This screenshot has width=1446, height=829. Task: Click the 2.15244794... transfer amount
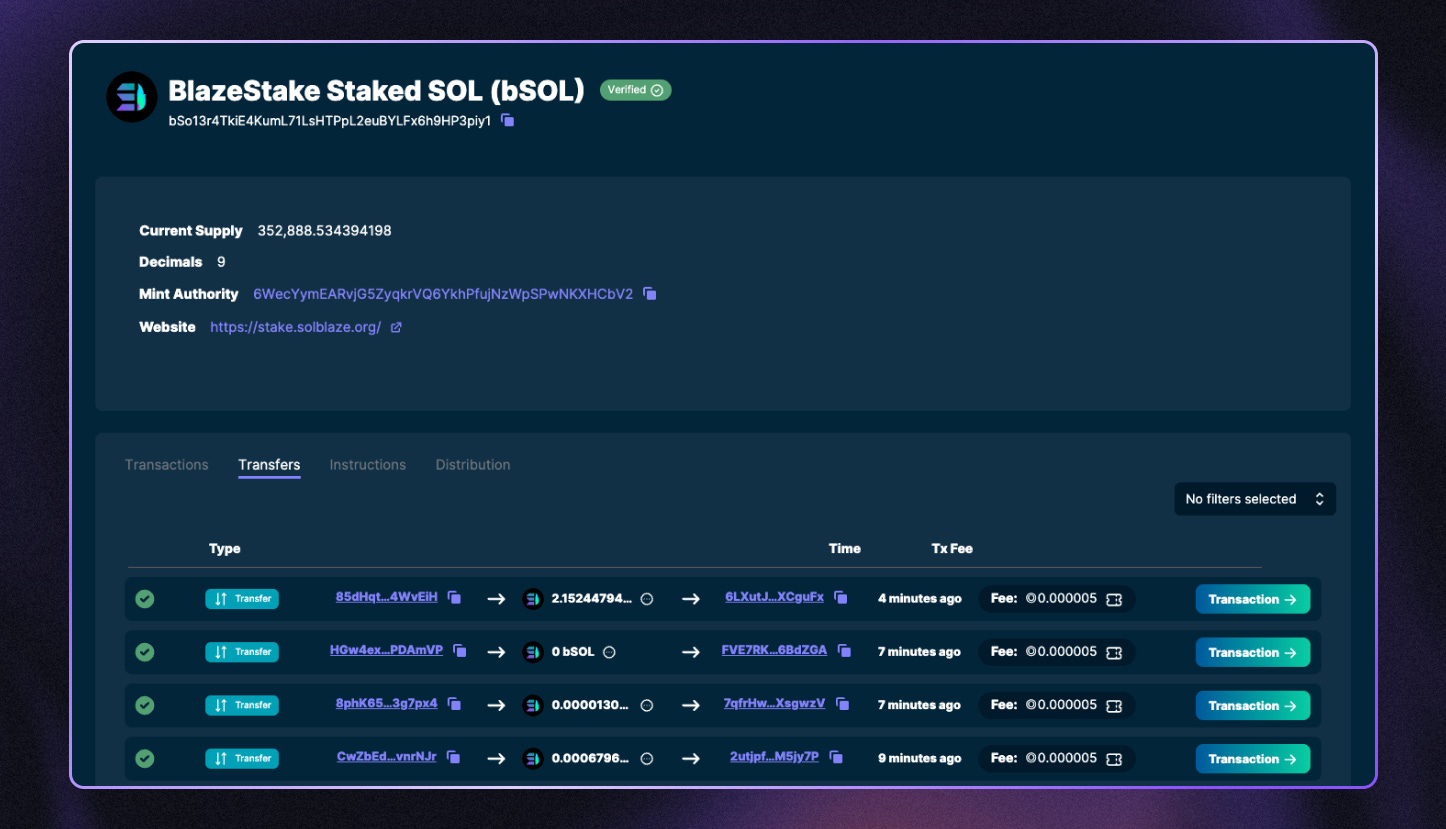pyautogui.click(x=592, y=599)
